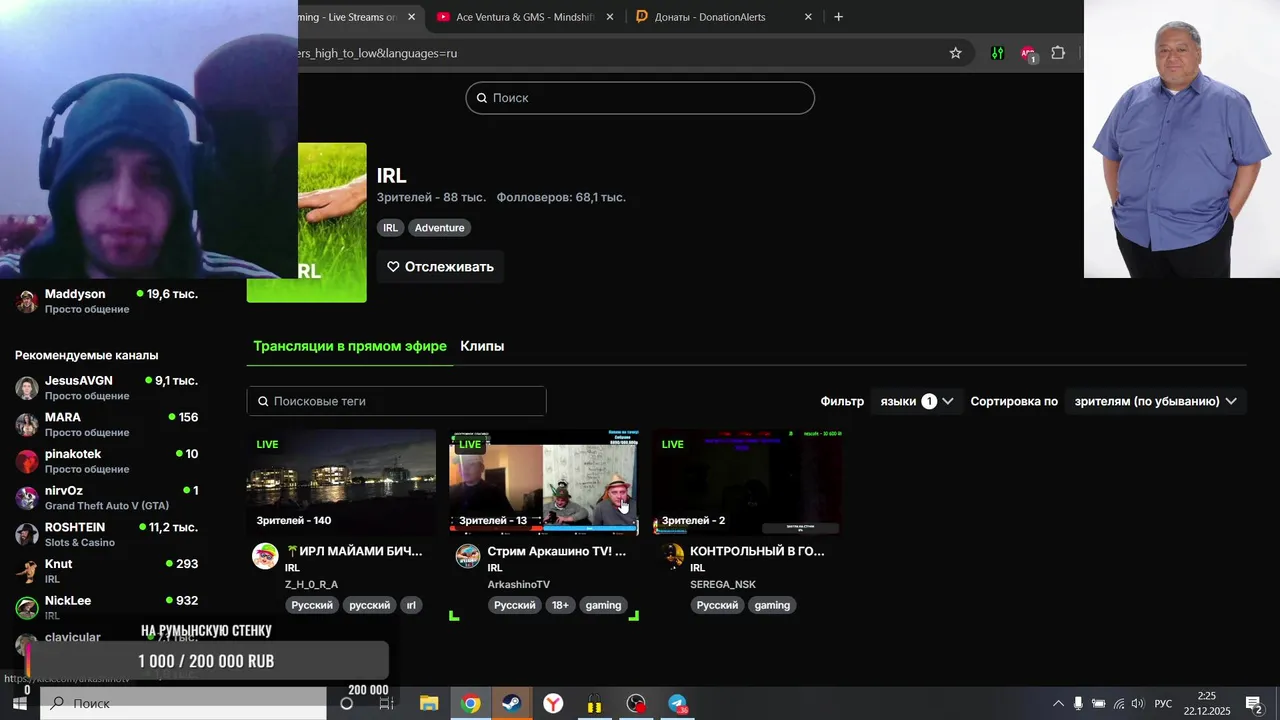The width and height of the screenshot is (1280, 720).
Task: Open volume control in system tray
Action: tap(1137, 704)
